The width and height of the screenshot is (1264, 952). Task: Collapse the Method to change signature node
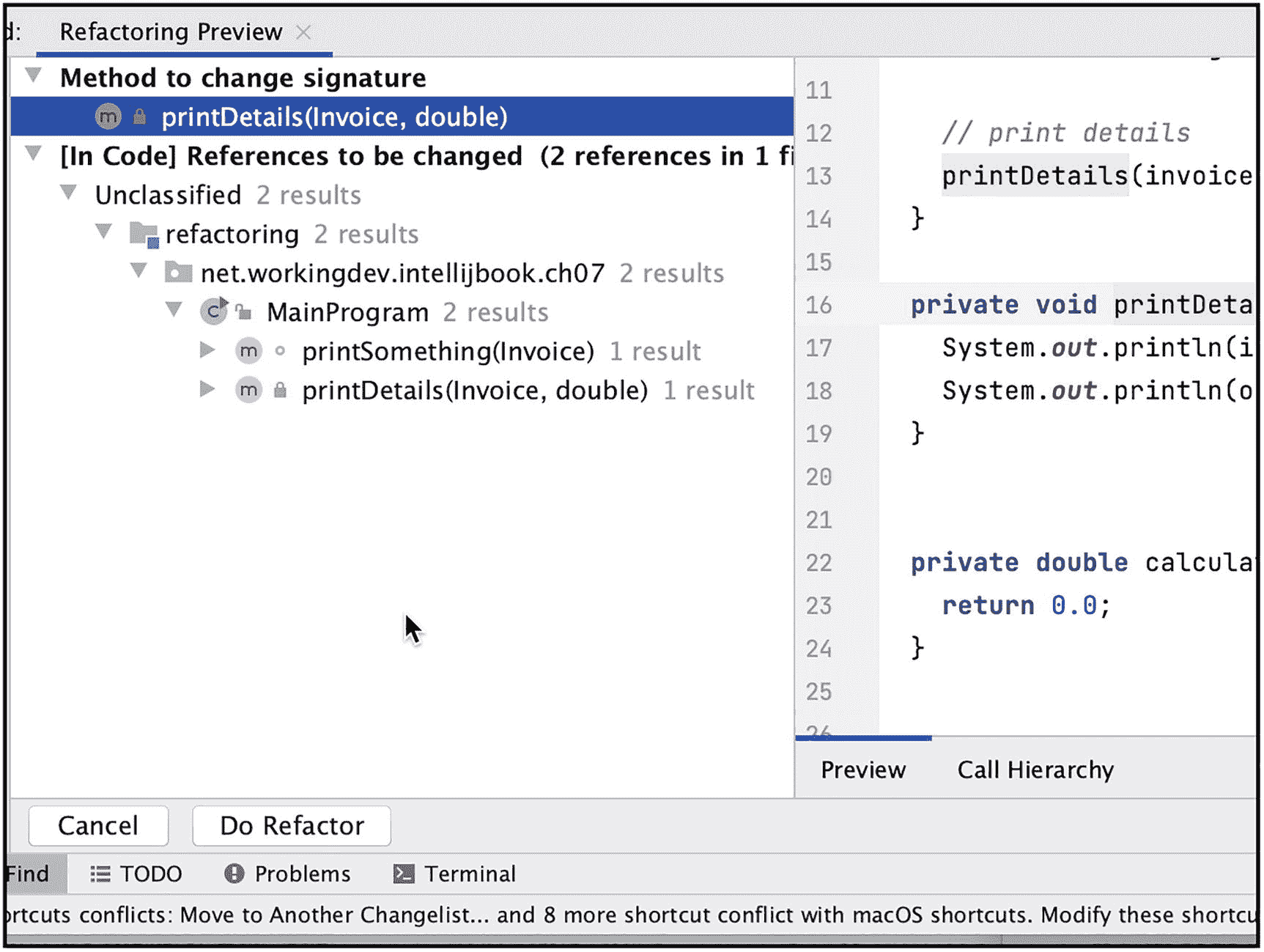pos(34,75)
